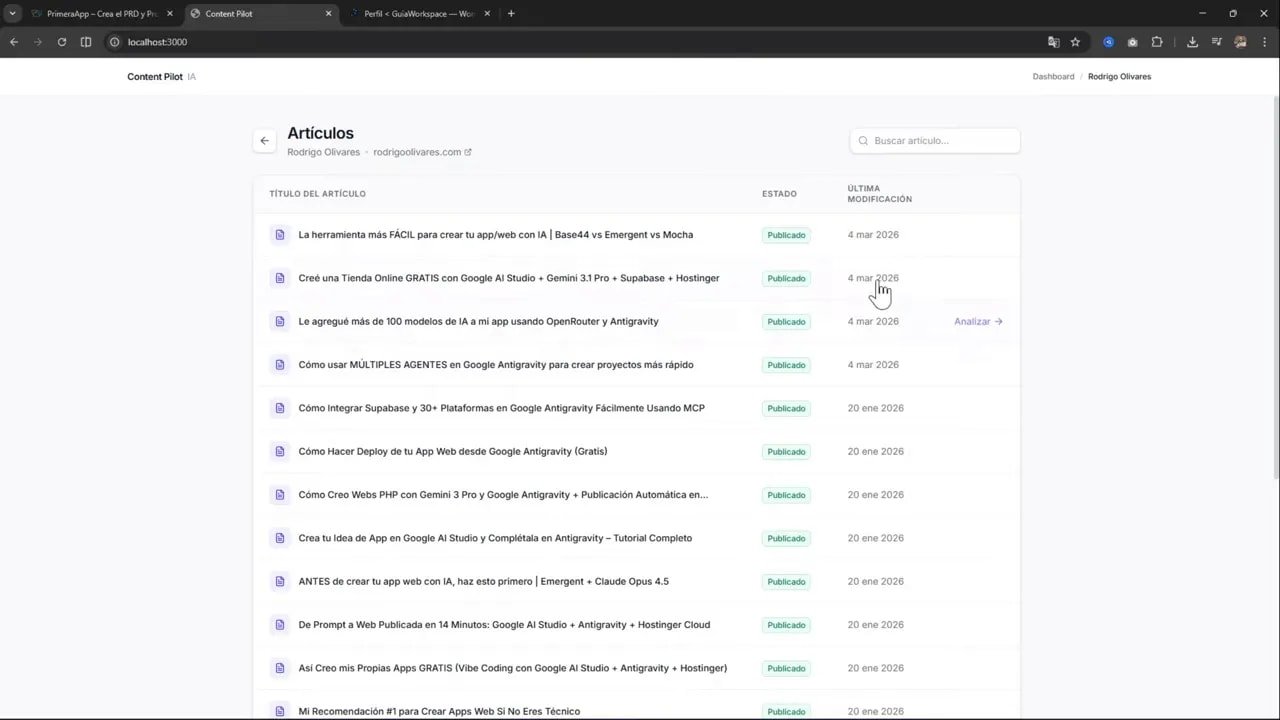
Task: Switch to the PrimeraApp browser tab
Action: pyautogui.click(x=100, y=13)
